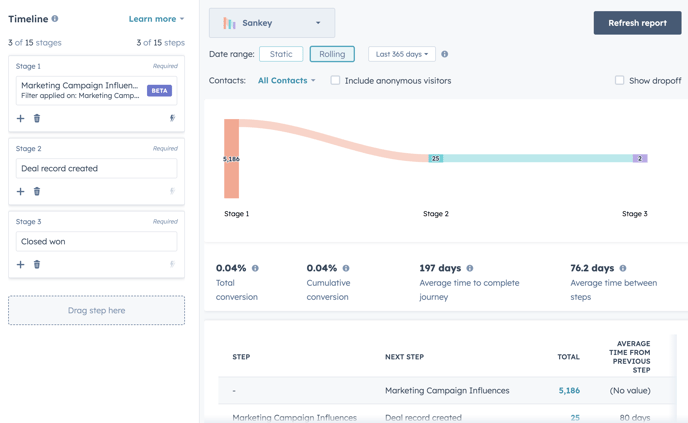Click the 76.2 days value

tap(592, 268)
